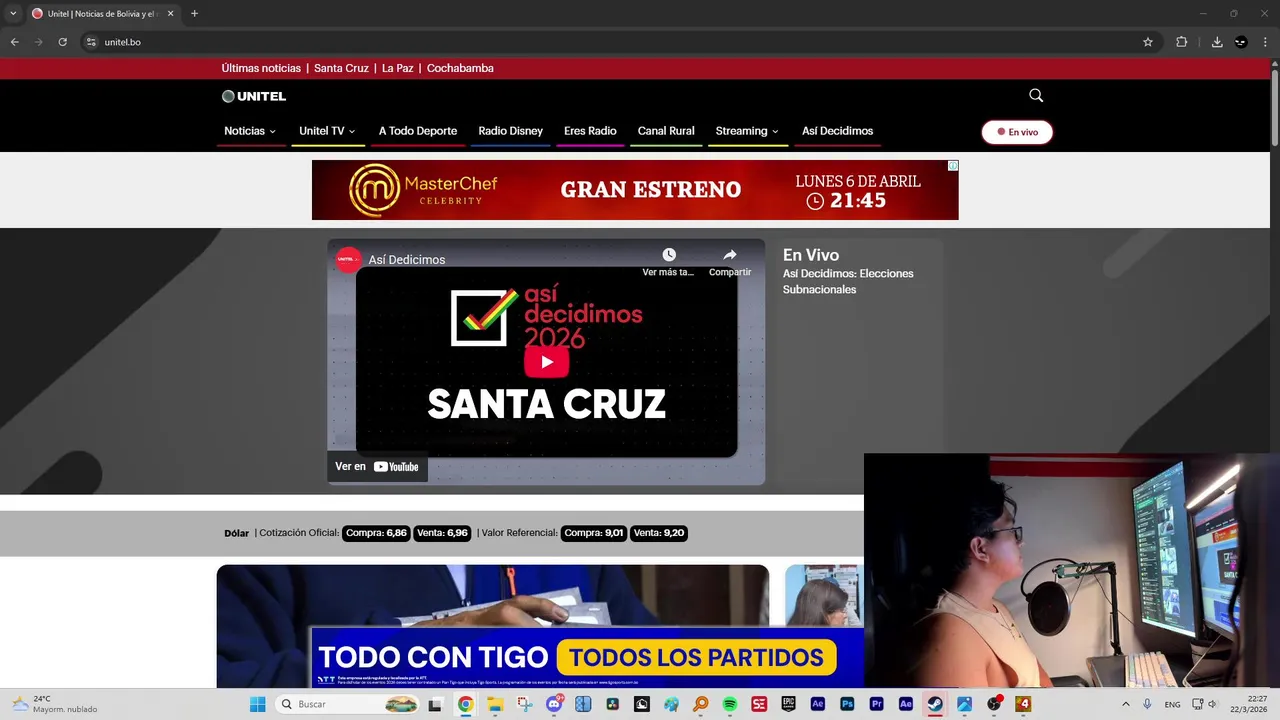This screenshot has height=720, width=1280.
Task: Show hidden system tray icons chevron
Action: pos(1126,704)
